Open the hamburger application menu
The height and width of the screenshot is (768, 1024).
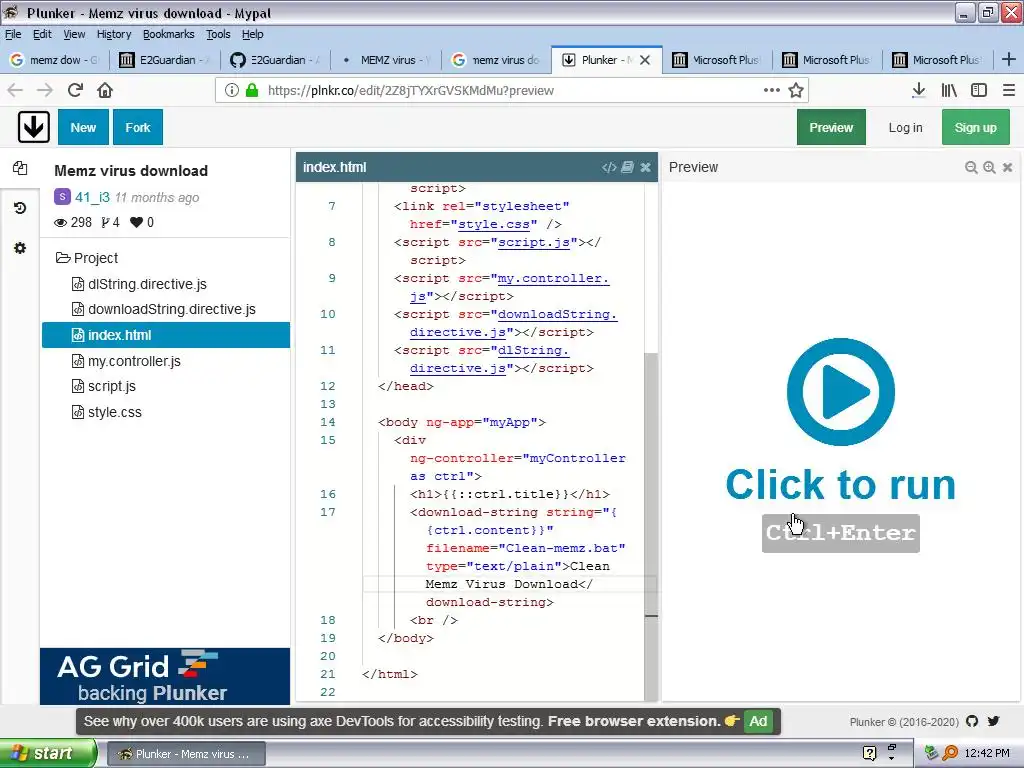(x=1008, y=90)
